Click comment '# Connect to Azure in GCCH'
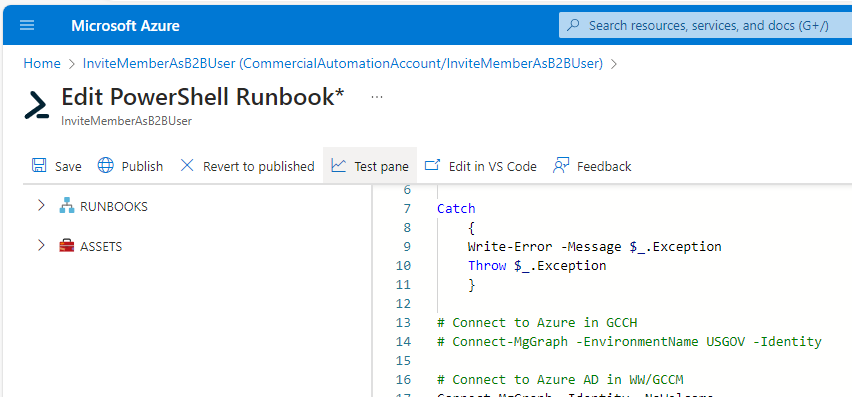The image size is (852, 397). point(537,323)
